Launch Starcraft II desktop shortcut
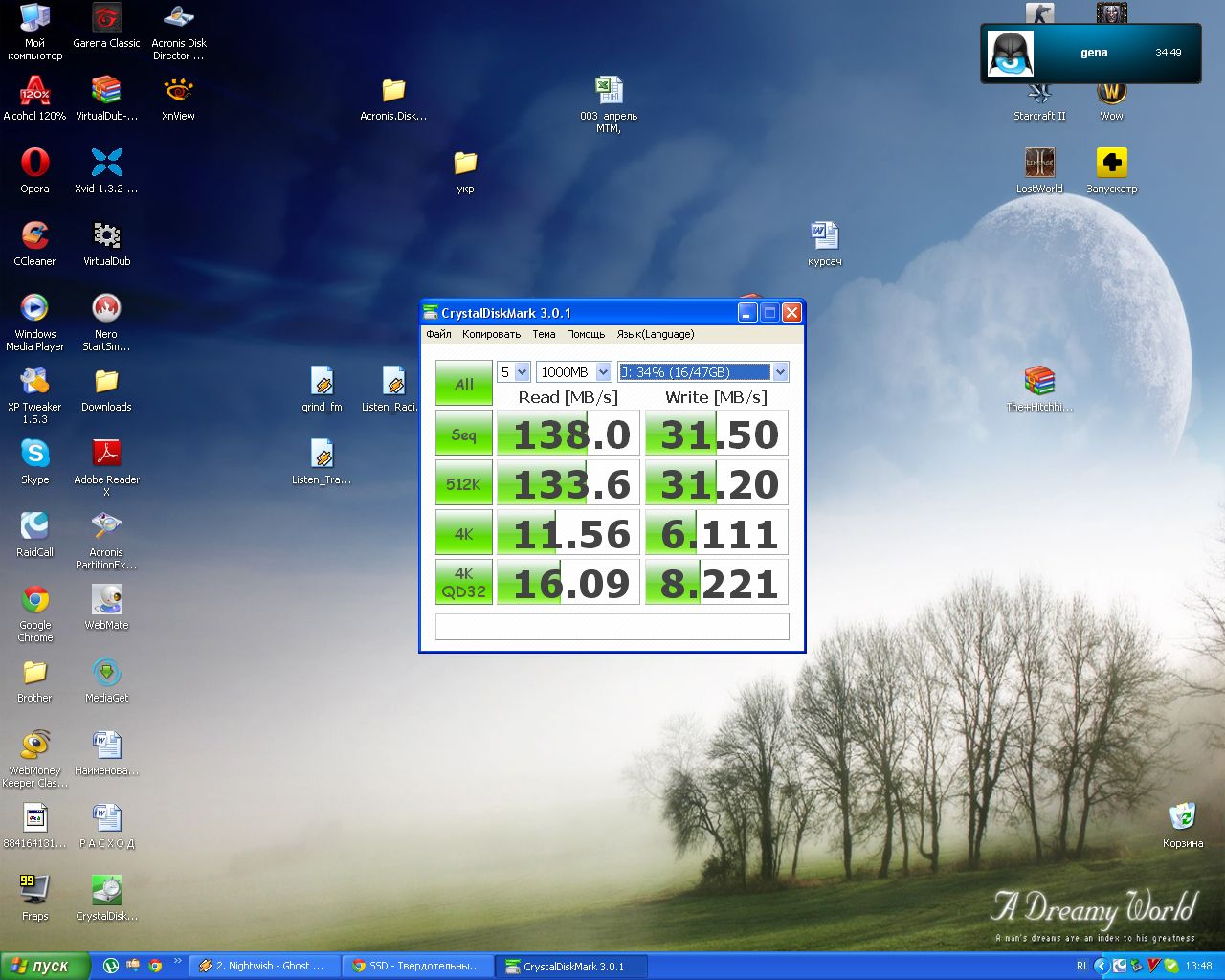1225x980 pixels. pyautogui.click(x=1039, y=94)
